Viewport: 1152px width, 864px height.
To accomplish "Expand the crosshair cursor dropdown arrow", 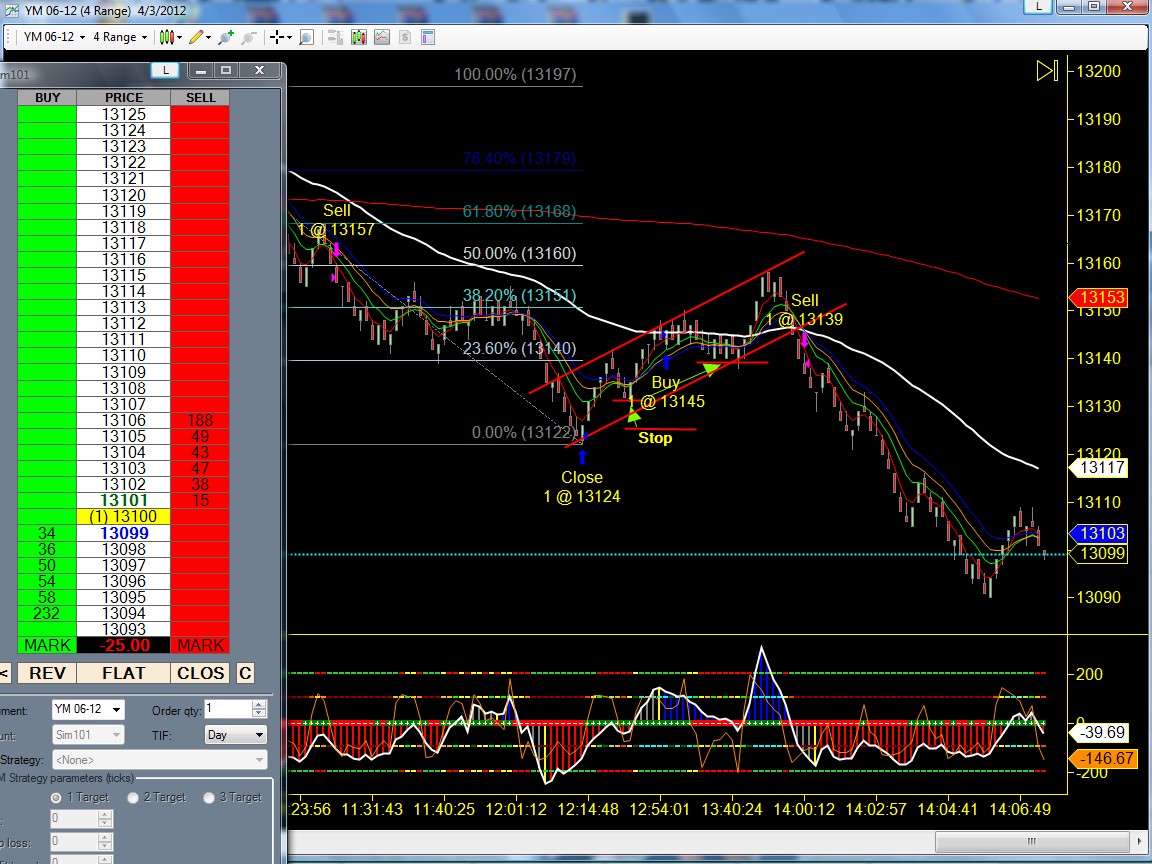I will pos(289,37).
